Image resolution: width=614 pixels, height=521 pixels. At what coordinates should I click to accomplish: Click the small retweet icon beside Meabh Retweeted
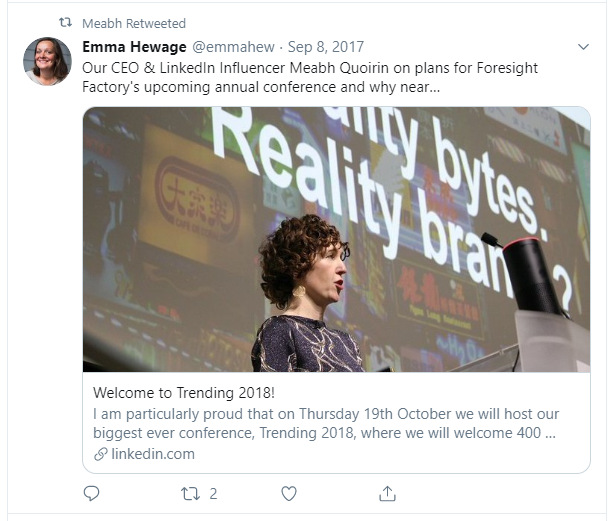tap(65, 22)
